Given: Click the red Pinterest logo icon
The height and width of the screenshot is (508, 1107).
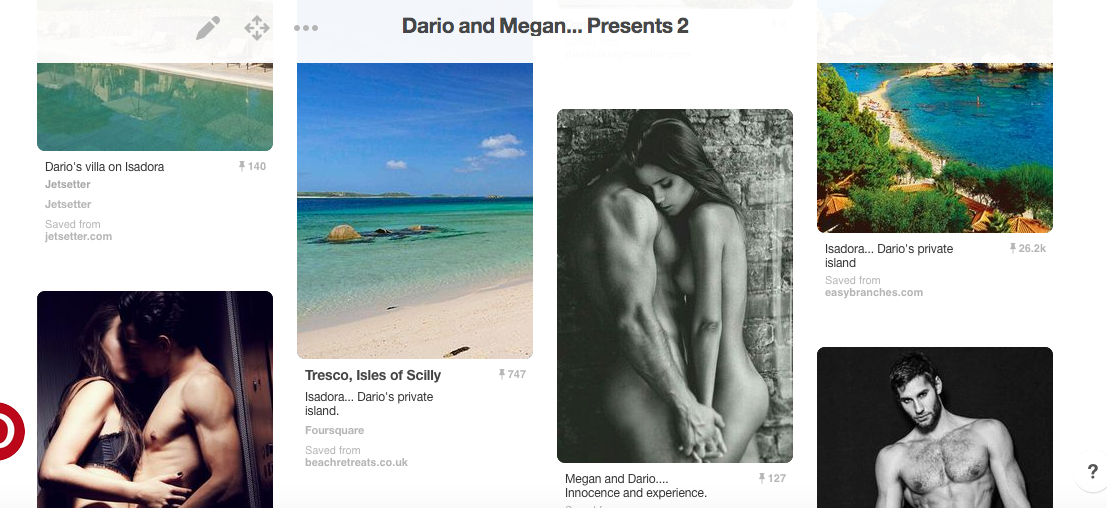Looking at the screenshot, I should [10, 431].
